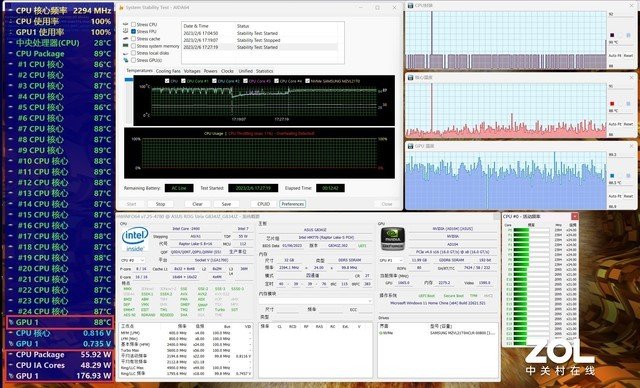Click the CPU Package 55.92 W row
Image resolution: width=640 pixels, height=388 pixels.
pyautogui.click(x=60, y=355)
